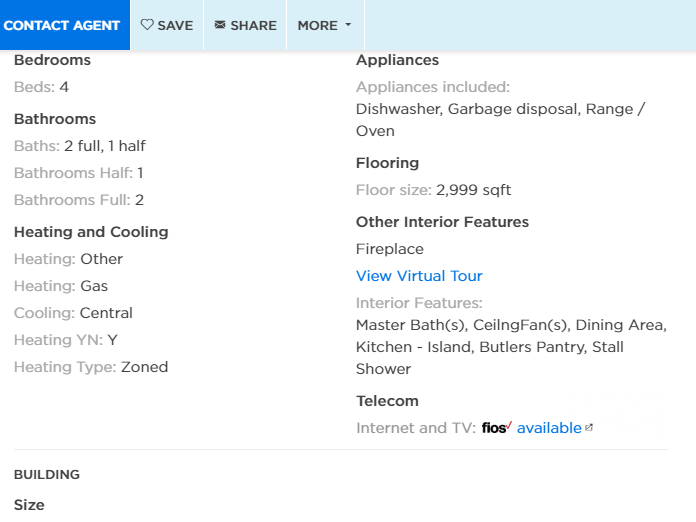Viewport: 696px width, 522px height.
Task: Click the external link icon beside 'available'
Action: coord(589,428)
